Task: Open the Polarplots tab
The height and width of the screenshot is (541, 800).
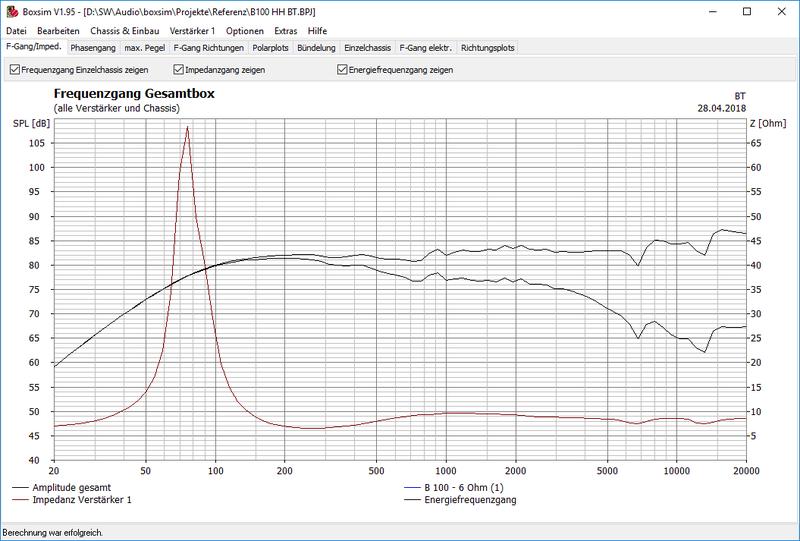Action: 270,48
